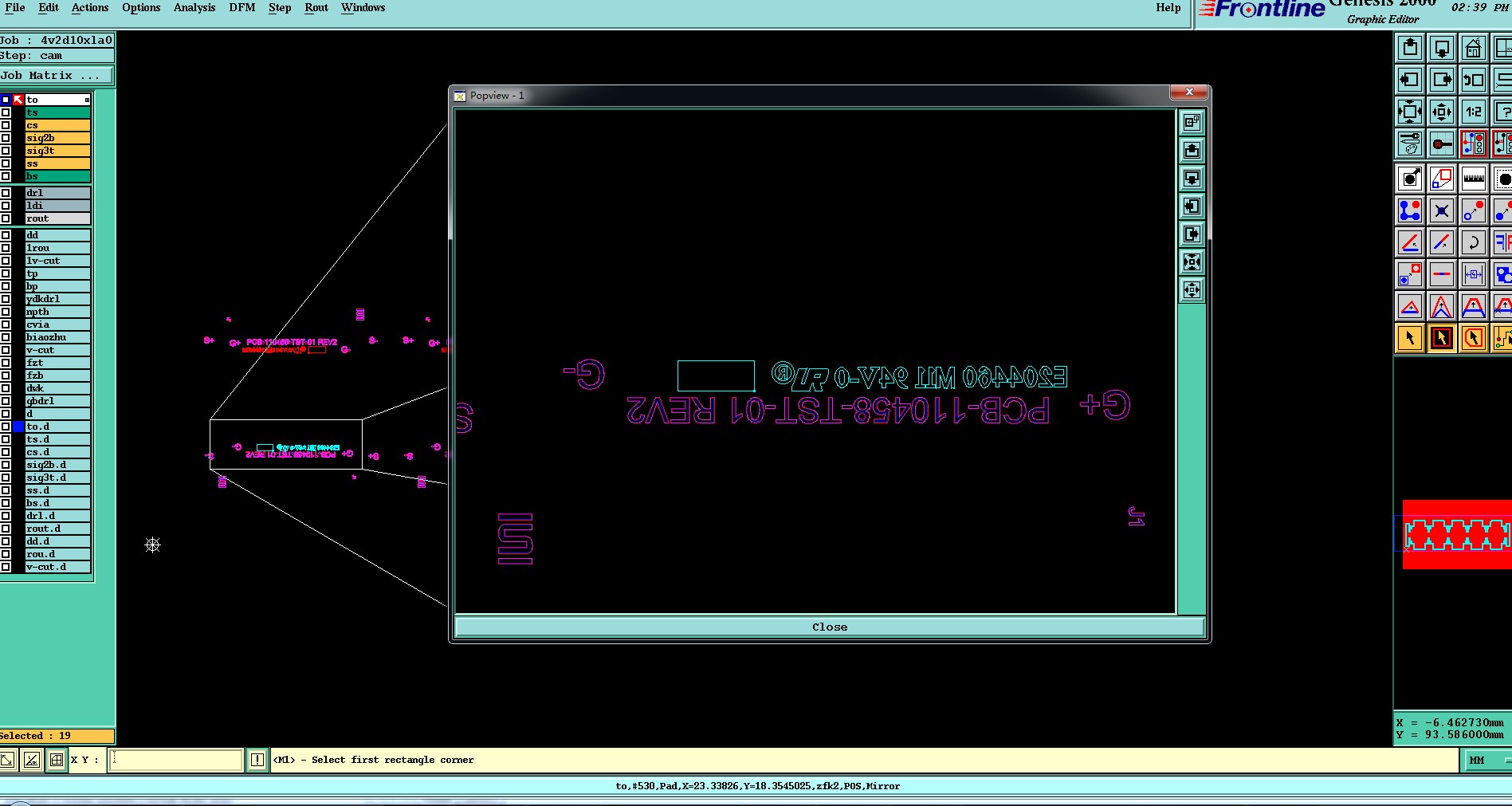The image size is (1512, 806).
Task: Click the pan down icon in main toolbar
Action: (1442, 48)
